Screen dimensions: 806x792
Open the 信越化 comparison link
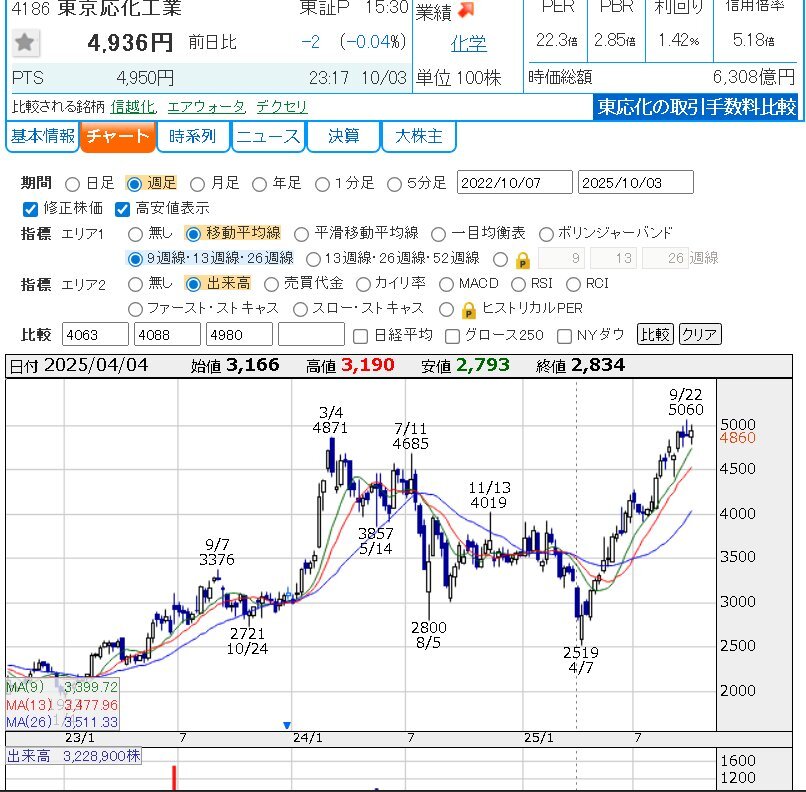(133, 107)
